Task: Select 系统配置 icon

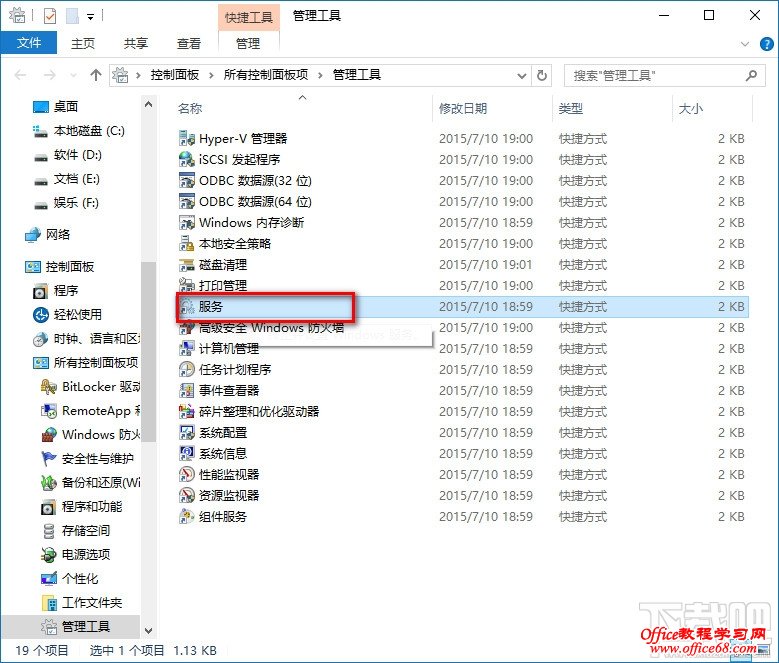Action: 186,433
